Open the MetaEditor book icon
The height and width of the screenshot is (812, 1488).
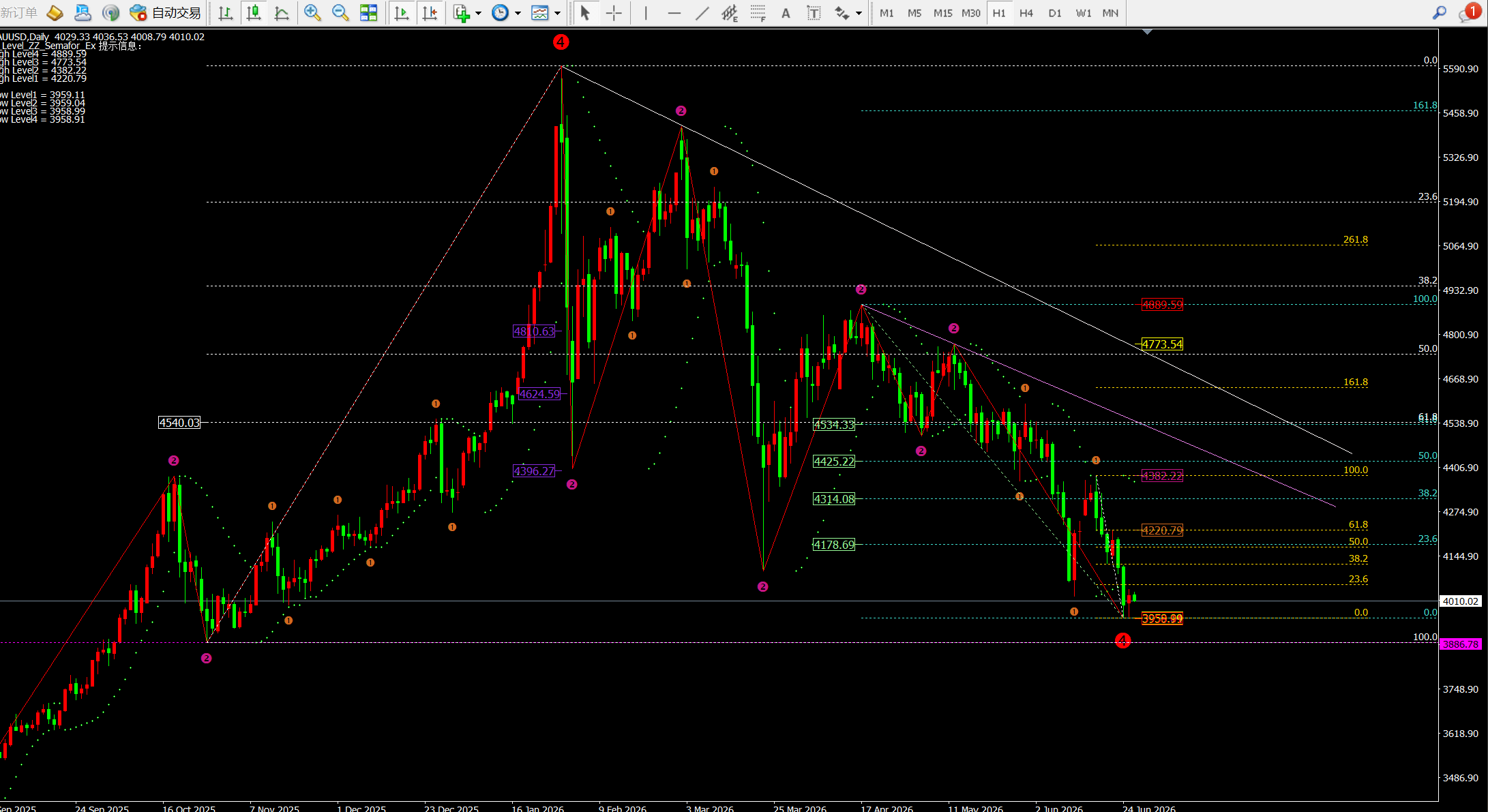coord(55,12)
